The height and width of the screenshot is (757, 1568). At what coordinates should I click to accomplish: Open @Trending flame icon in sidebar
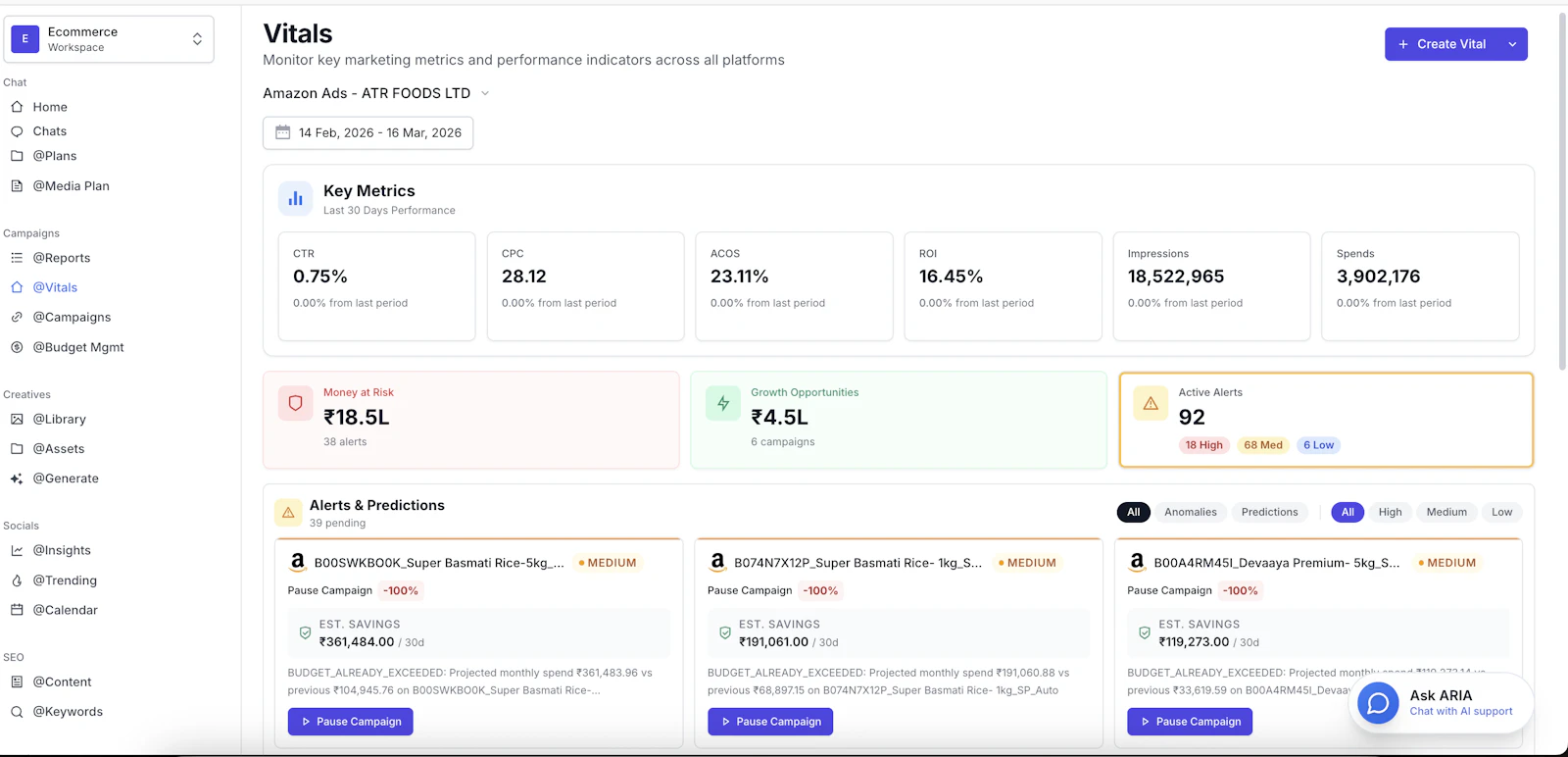tap(17, 580)
